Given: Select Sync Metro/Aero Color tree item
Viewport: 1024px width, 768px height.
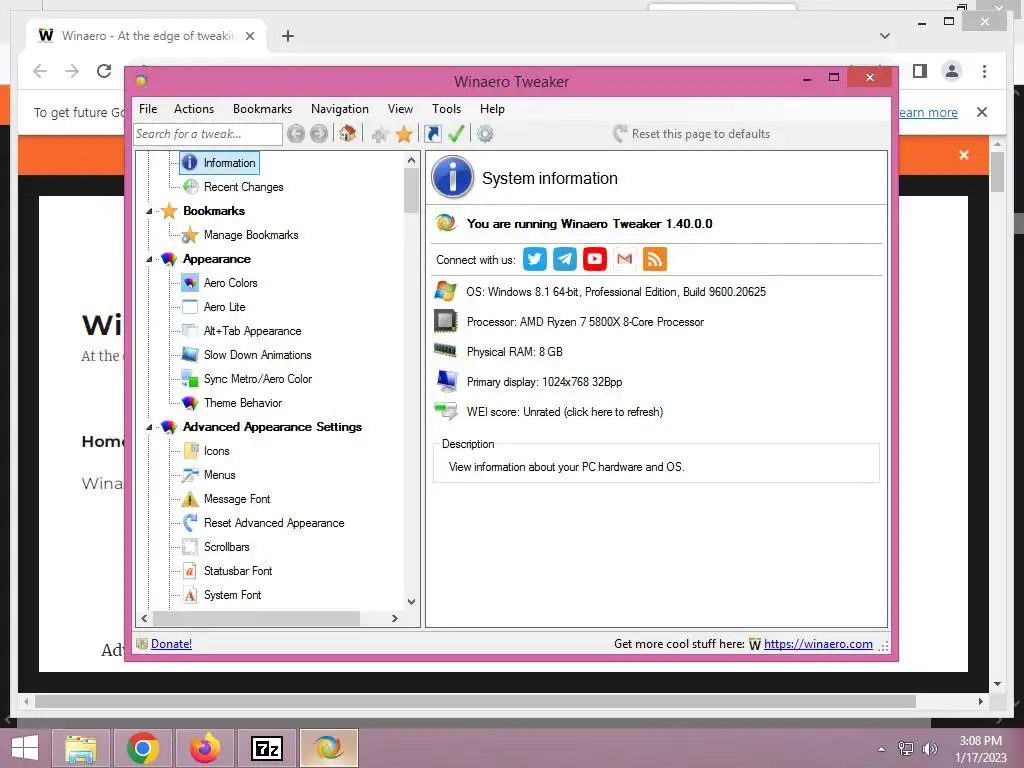Looking at the screenshot, I should tap(257, 379).
